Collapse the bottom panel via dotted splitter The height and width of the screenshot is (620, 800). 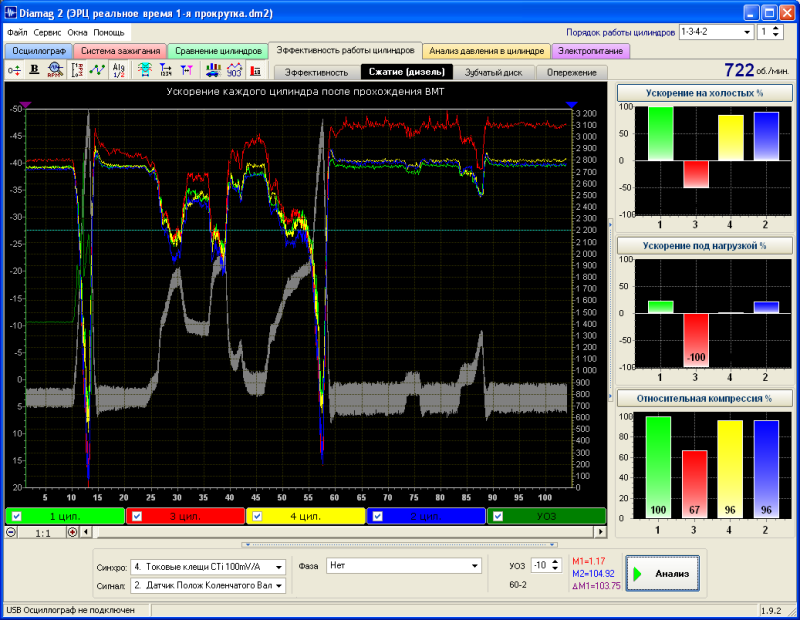[400, 544]
